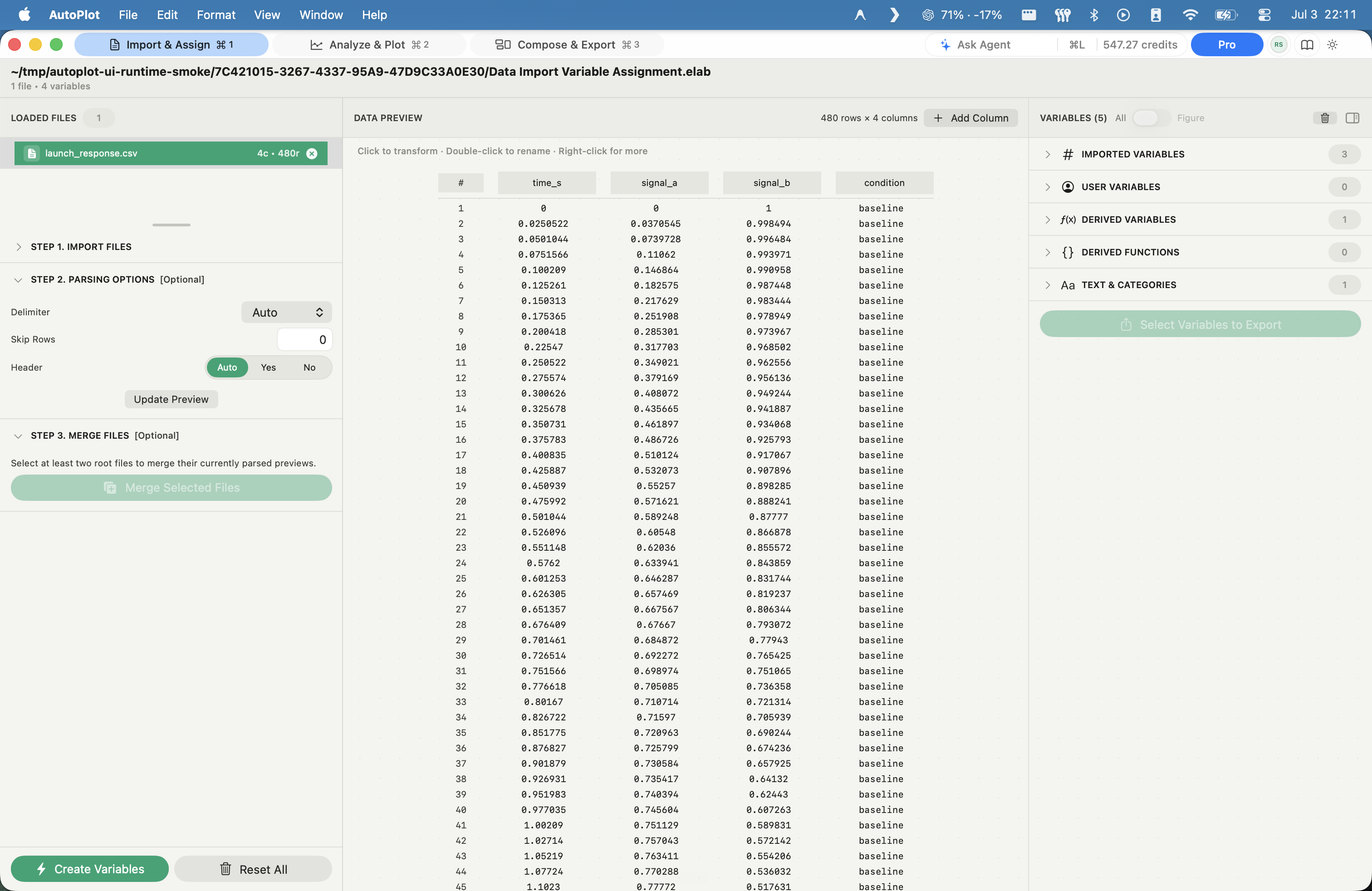Open the documentation book icon

[x=1307, y=45]
